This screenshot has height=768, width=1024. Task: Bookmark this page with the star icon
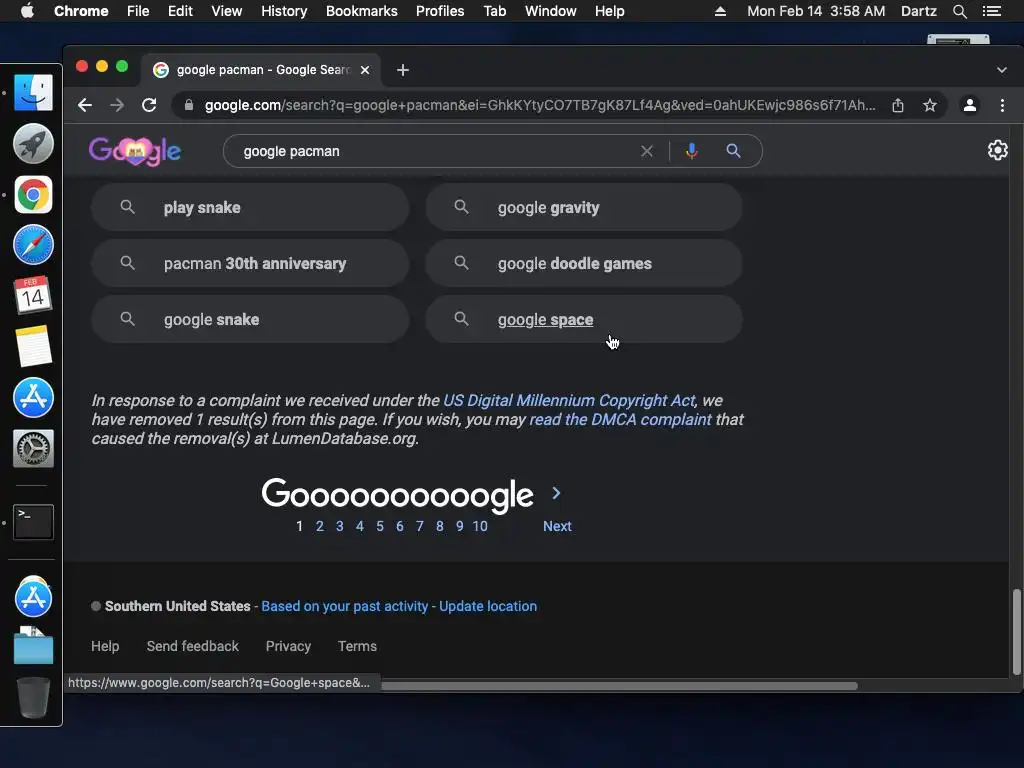click(930, 105)
